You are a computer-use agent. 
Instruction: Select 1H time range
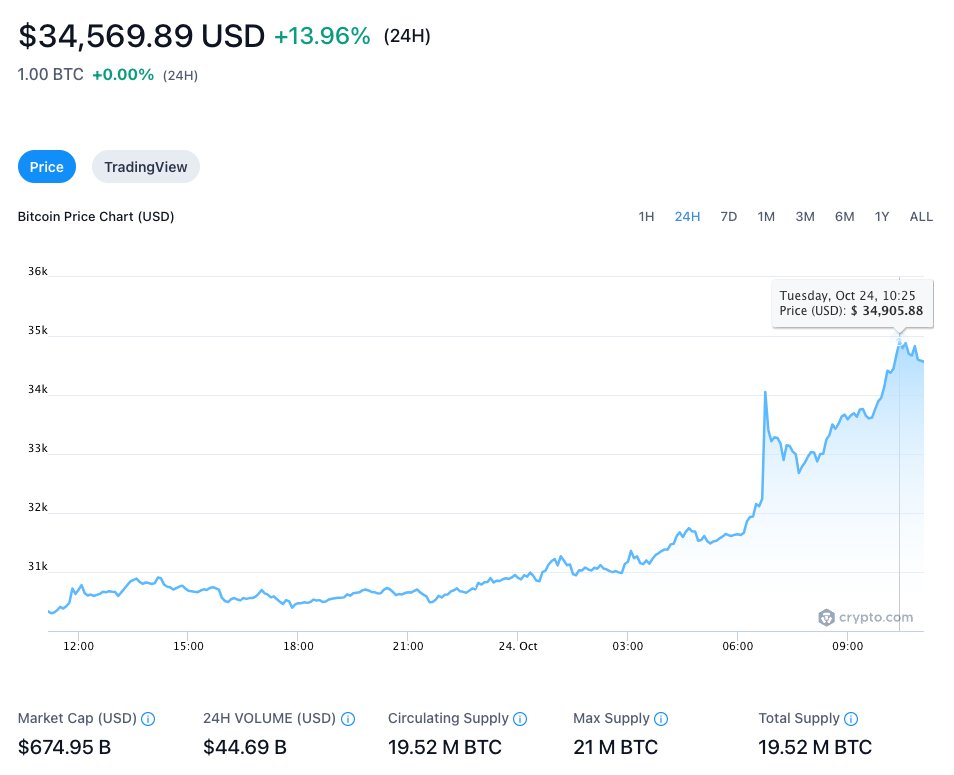[646, 217]
